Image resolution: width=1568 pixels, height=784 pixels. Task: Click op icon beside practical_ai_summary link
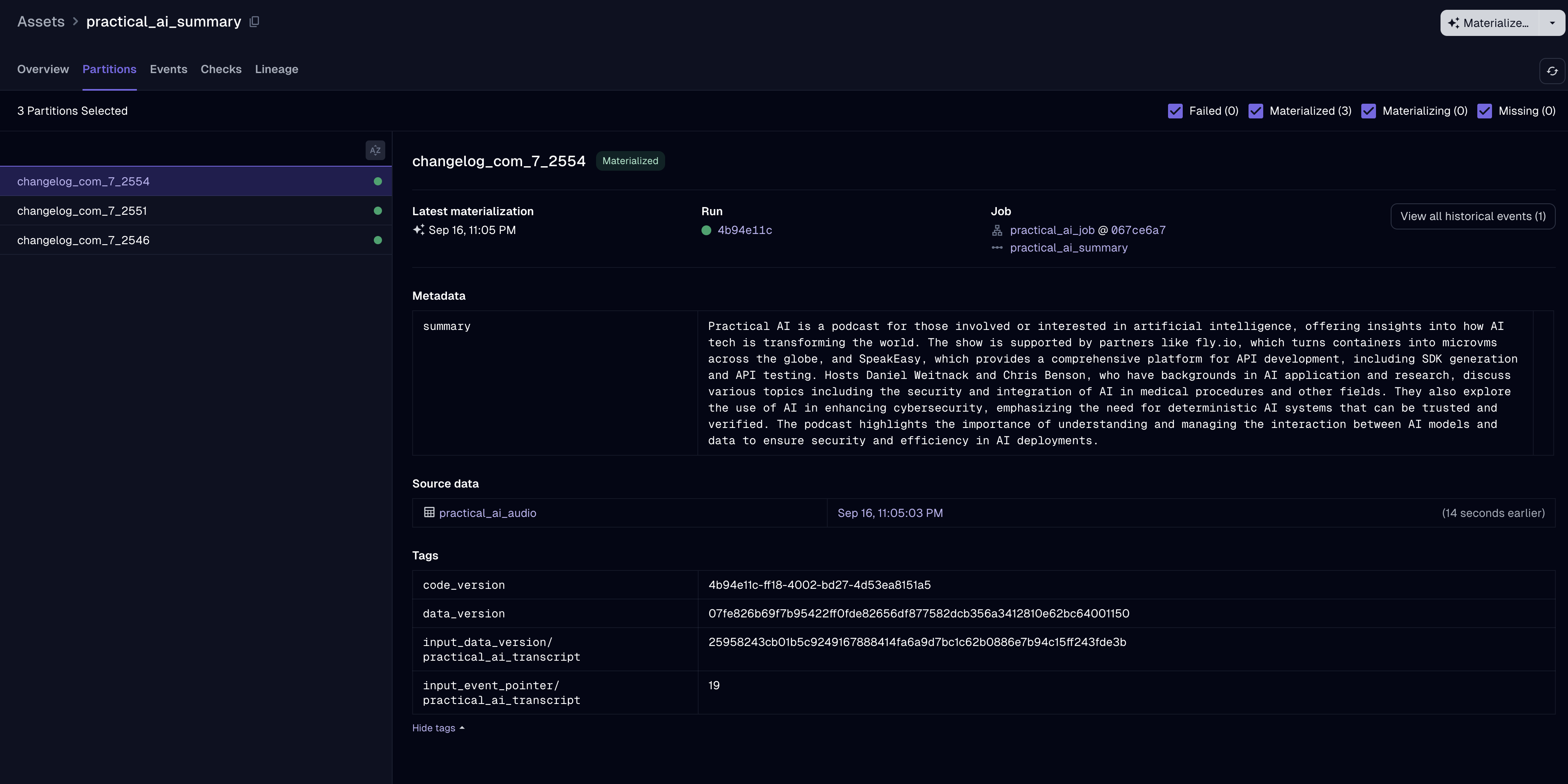coord(997,247)
